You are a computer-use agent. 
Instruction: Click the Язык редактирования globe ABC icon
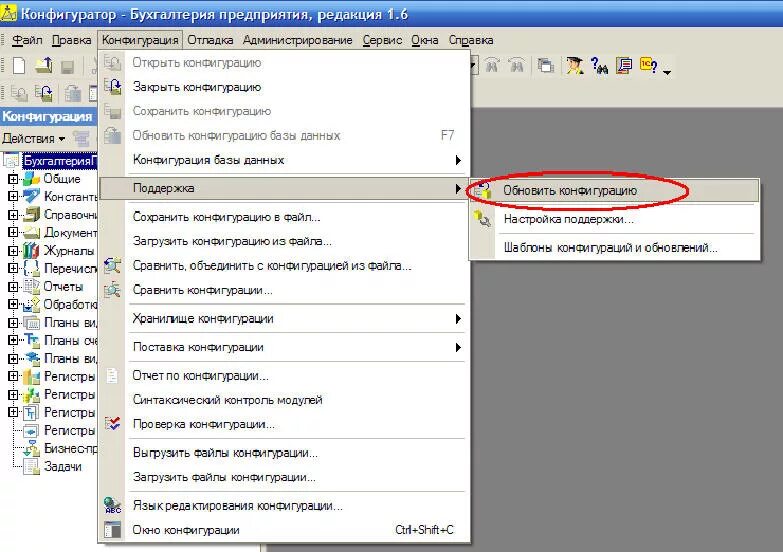pos(112,506)
